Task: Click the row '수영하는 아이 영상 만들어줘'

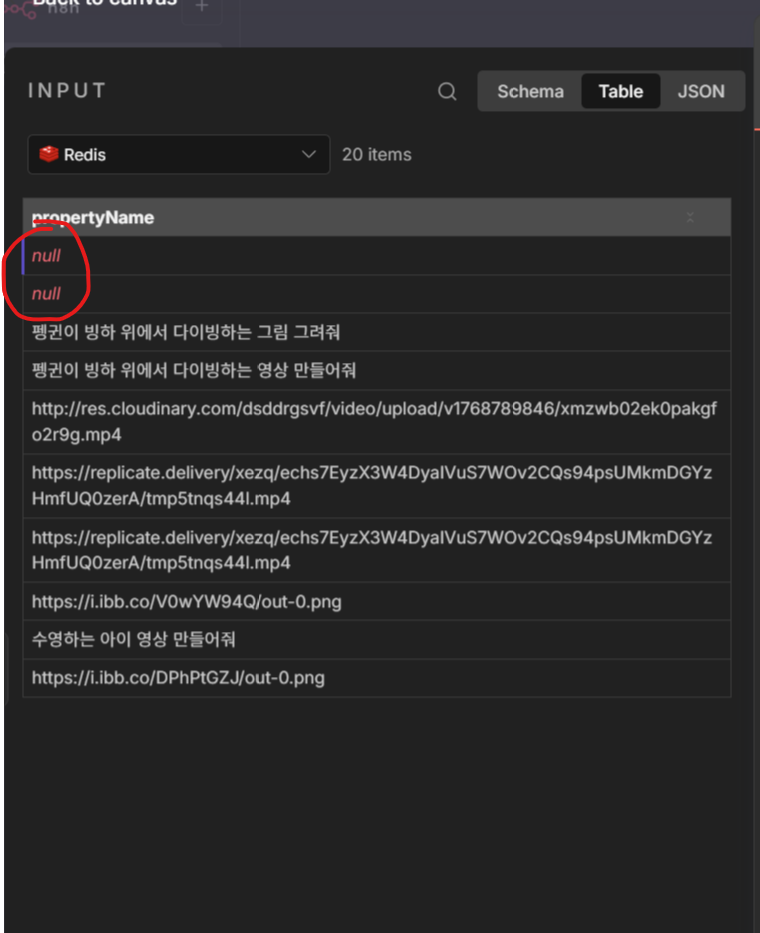Action: (377, 640)
